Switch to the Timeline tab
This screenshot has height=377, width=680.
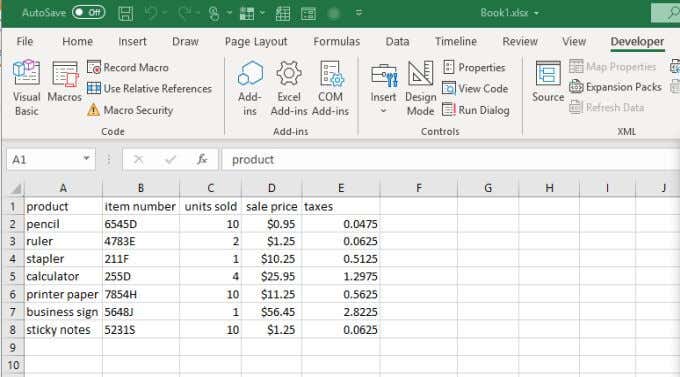456,41
